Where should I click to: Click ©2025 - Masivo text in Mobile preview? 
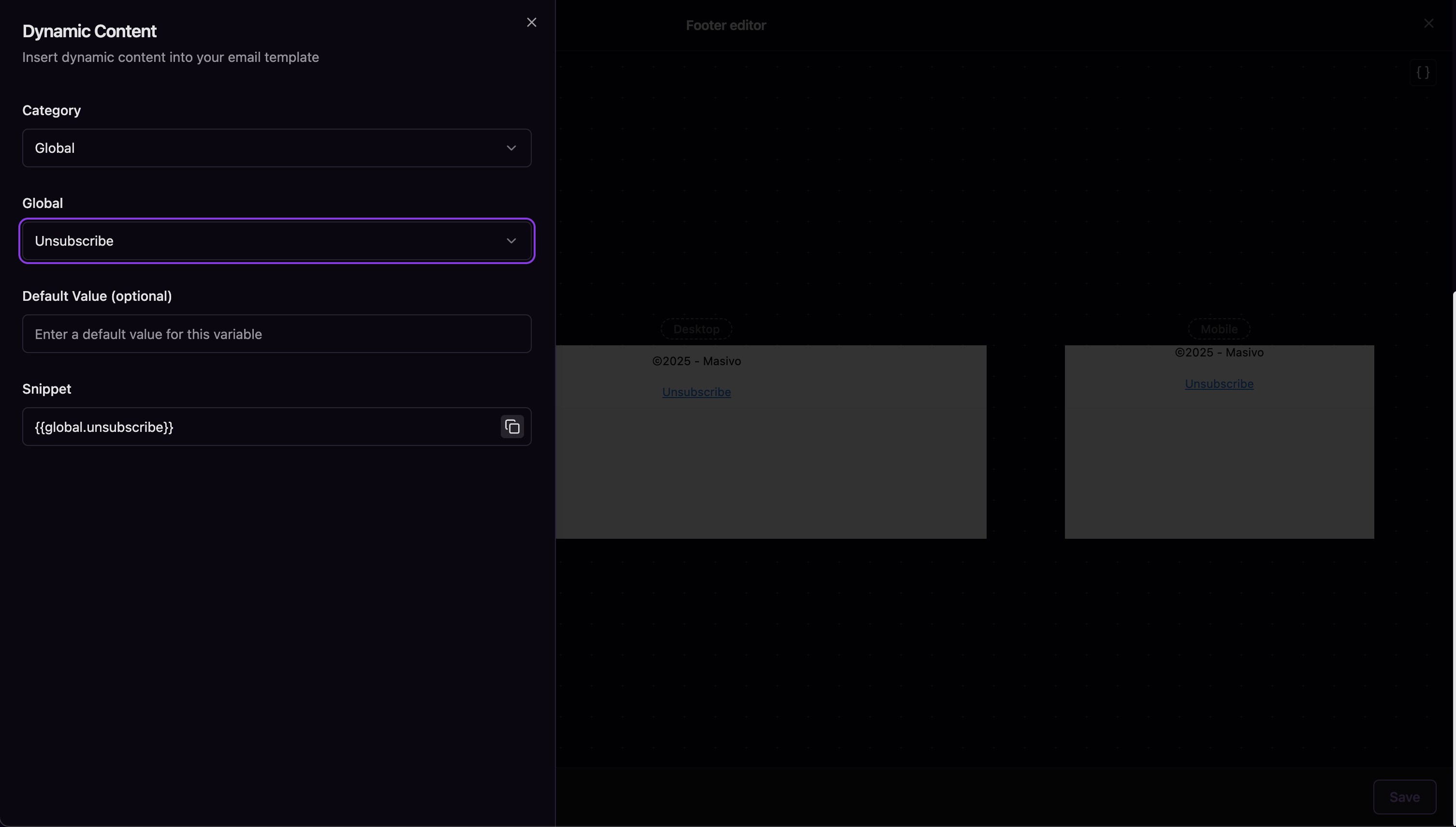click(1219, 353)
